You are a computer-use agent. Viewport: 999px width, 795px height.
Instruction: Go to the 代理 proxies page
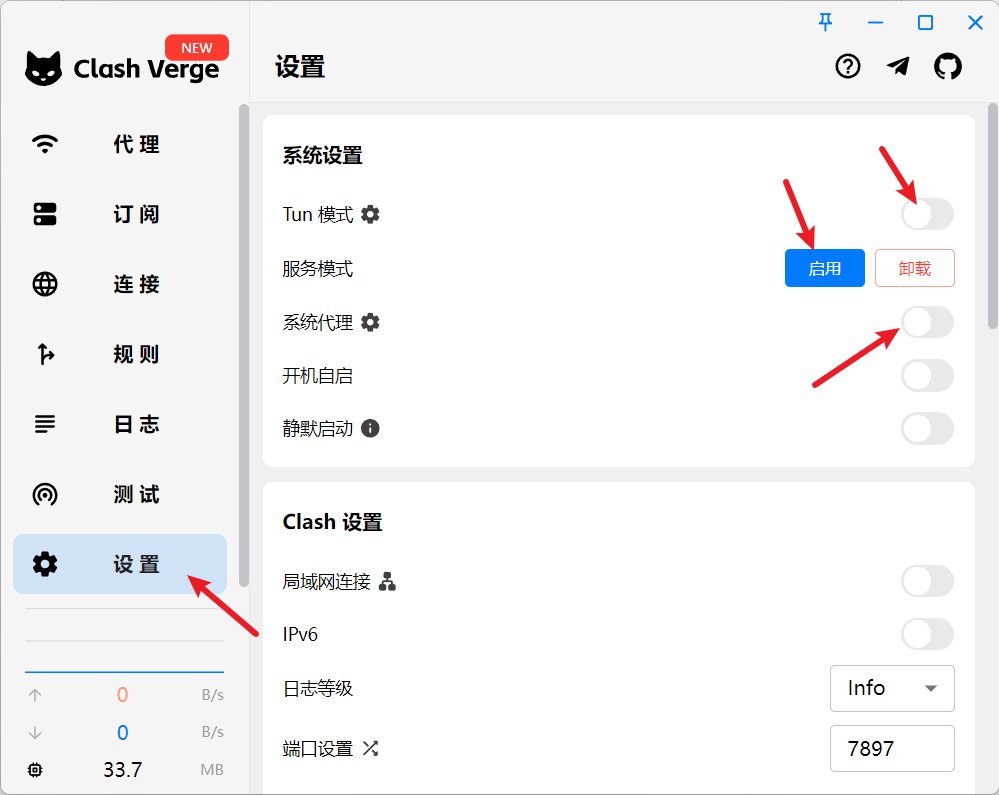coord(120,144)
